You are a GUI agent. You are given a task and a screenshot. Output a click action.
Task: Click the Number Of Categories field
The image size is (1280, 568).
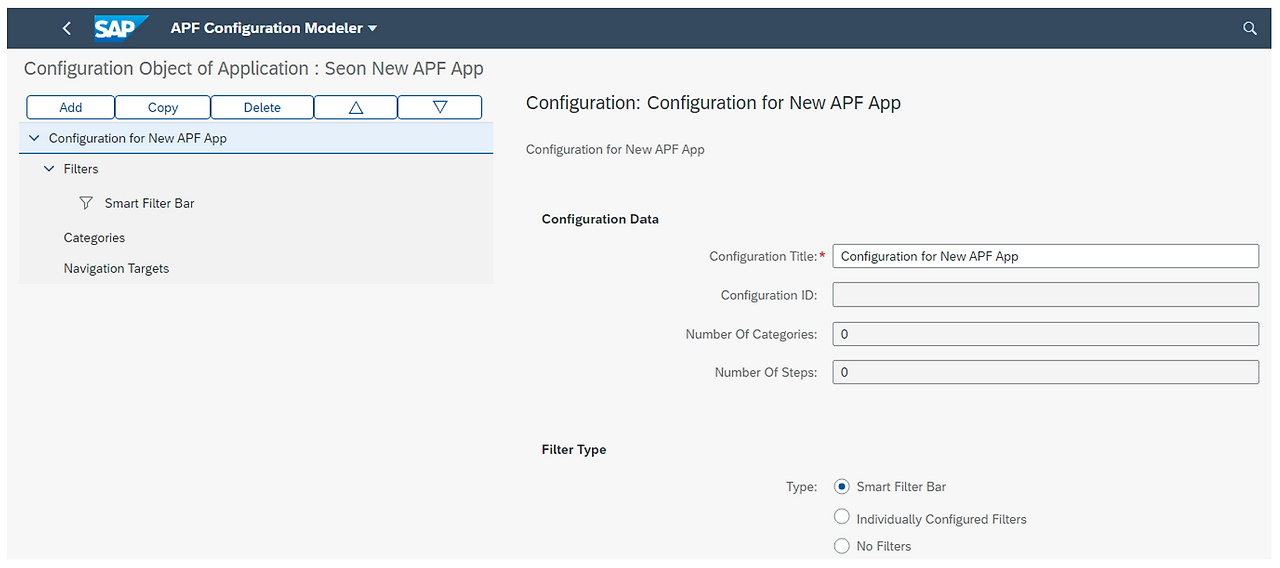[x=1045, y=334]
